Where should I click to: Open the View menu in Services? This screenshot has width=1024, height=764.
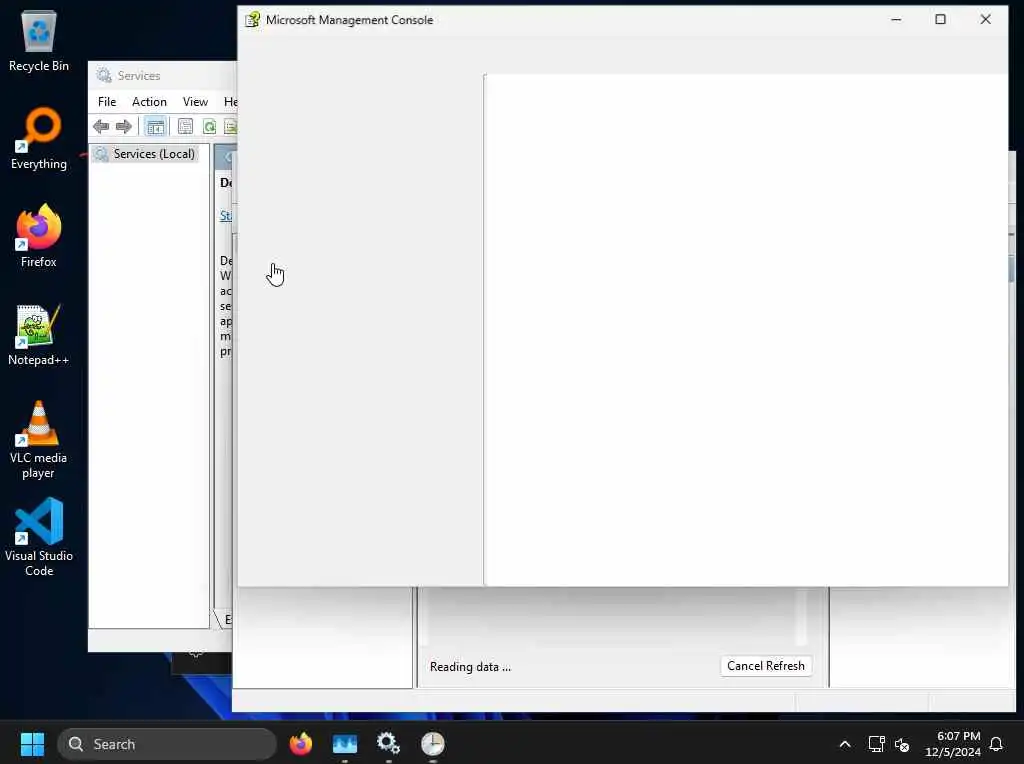click(195, 102)
